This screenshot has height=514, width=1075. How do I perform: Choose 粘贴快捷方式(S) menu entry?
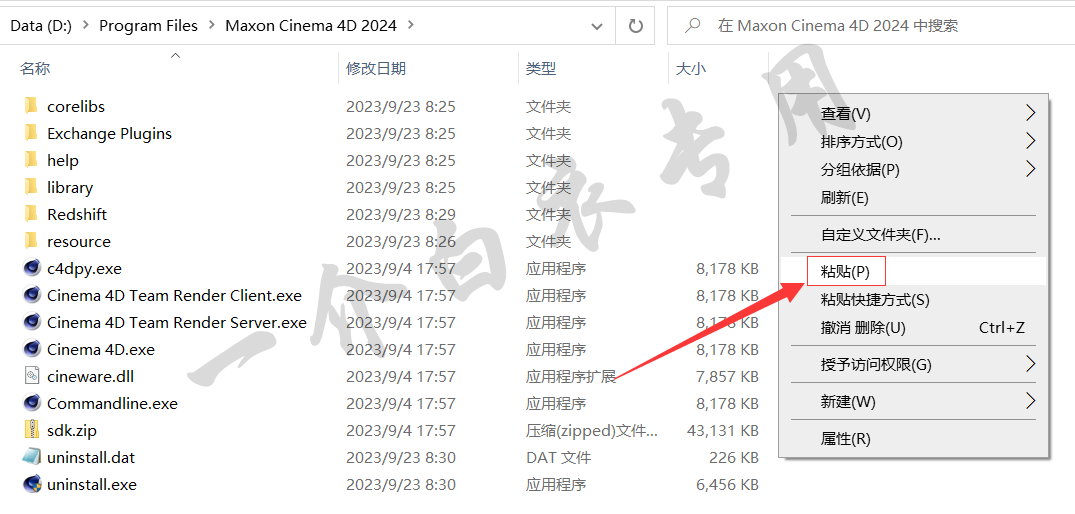click(x=913, y=299)
